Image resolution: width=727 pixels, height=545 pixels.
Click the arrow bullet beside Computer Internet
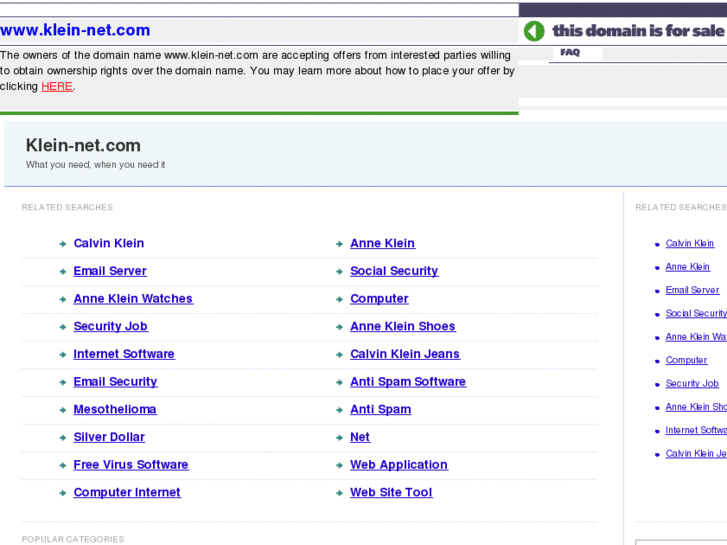[63, 494]
